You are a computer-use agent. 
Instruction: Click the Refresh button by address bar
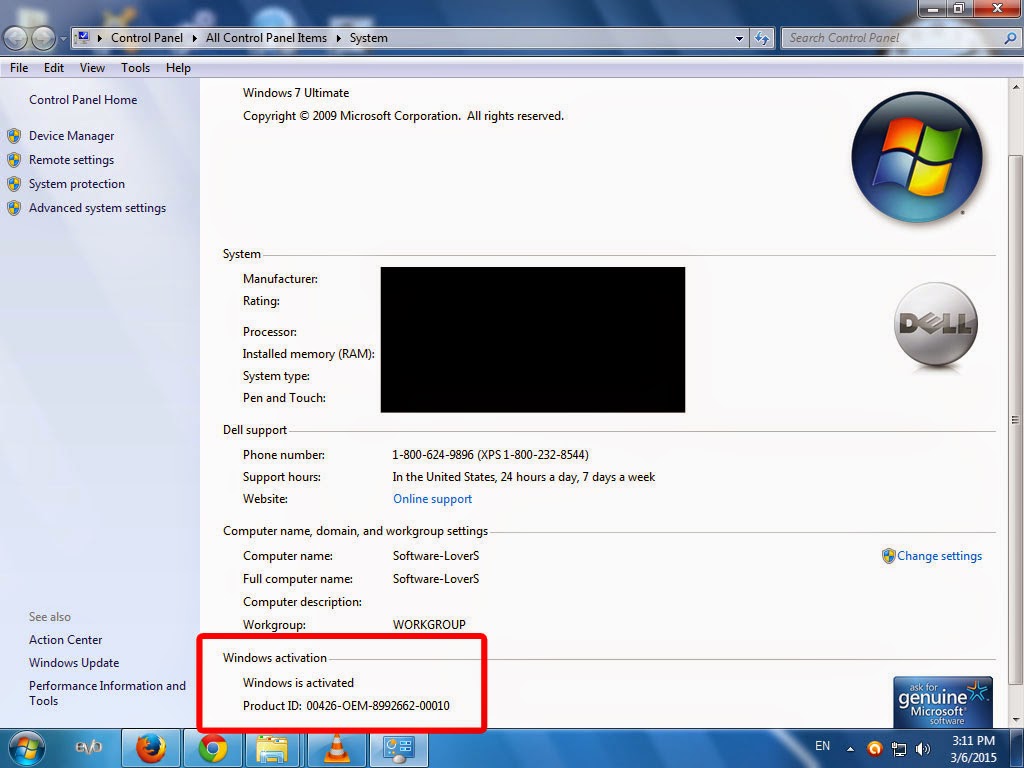click(761, 38)
